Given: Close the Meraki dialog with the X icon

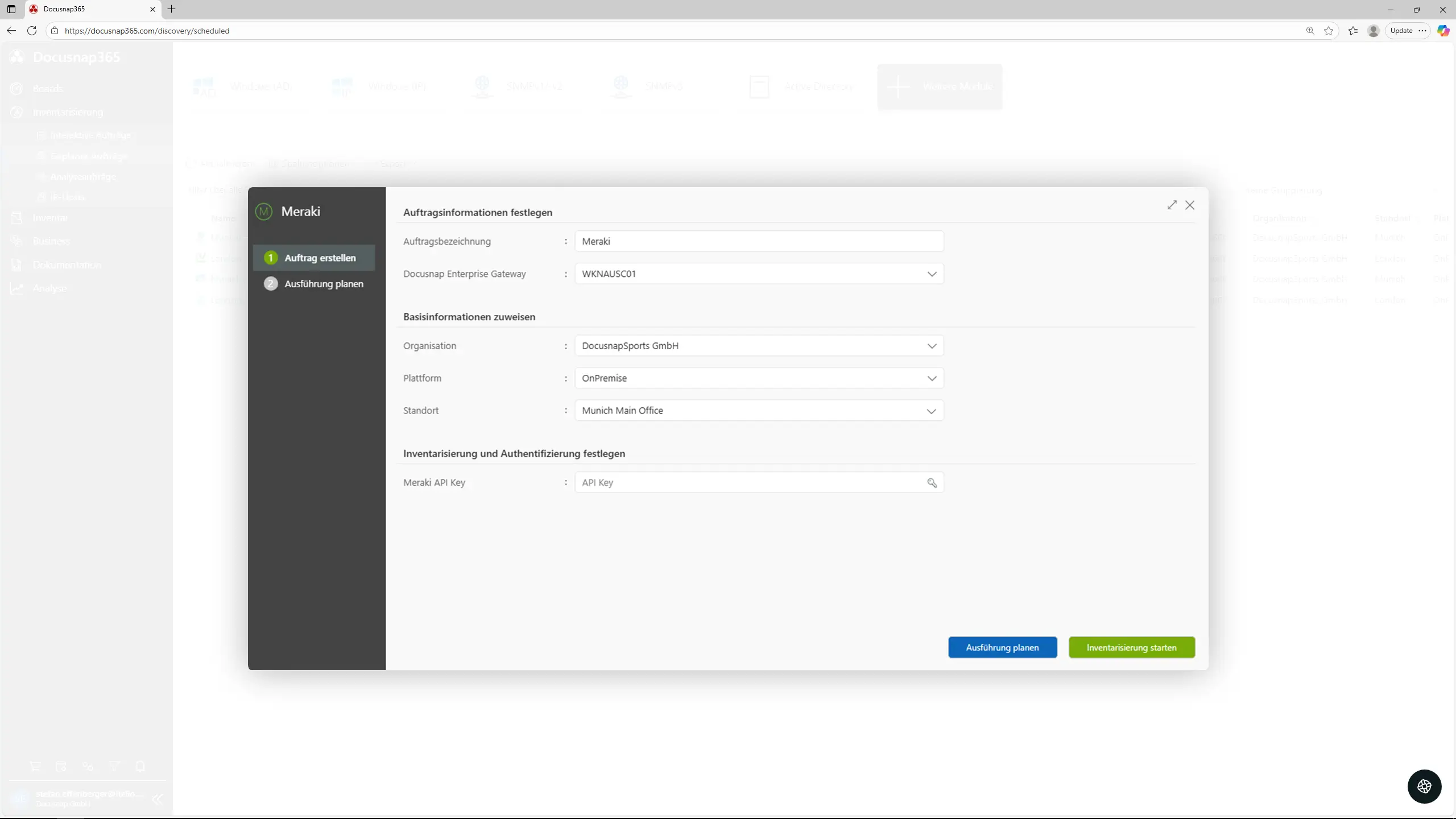Looking at the screenshot, I should click(1190, 205).
